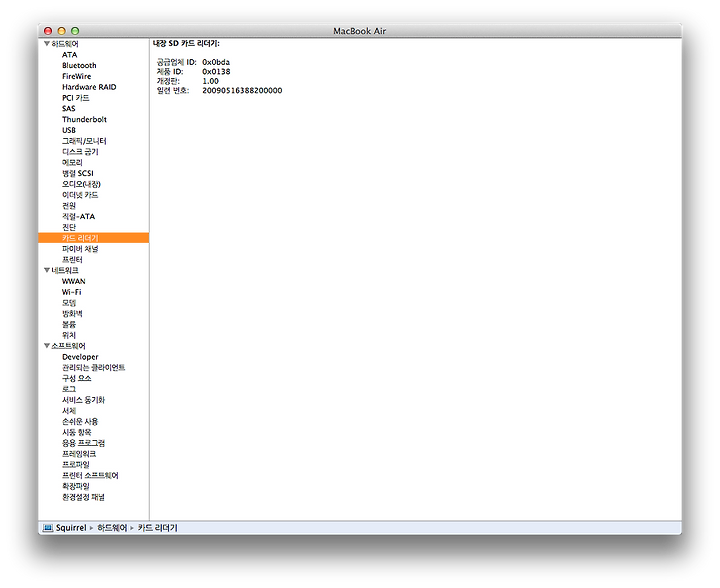
Task: Select 손쉬운 사용 item
Action: click(x=80, y=421)
